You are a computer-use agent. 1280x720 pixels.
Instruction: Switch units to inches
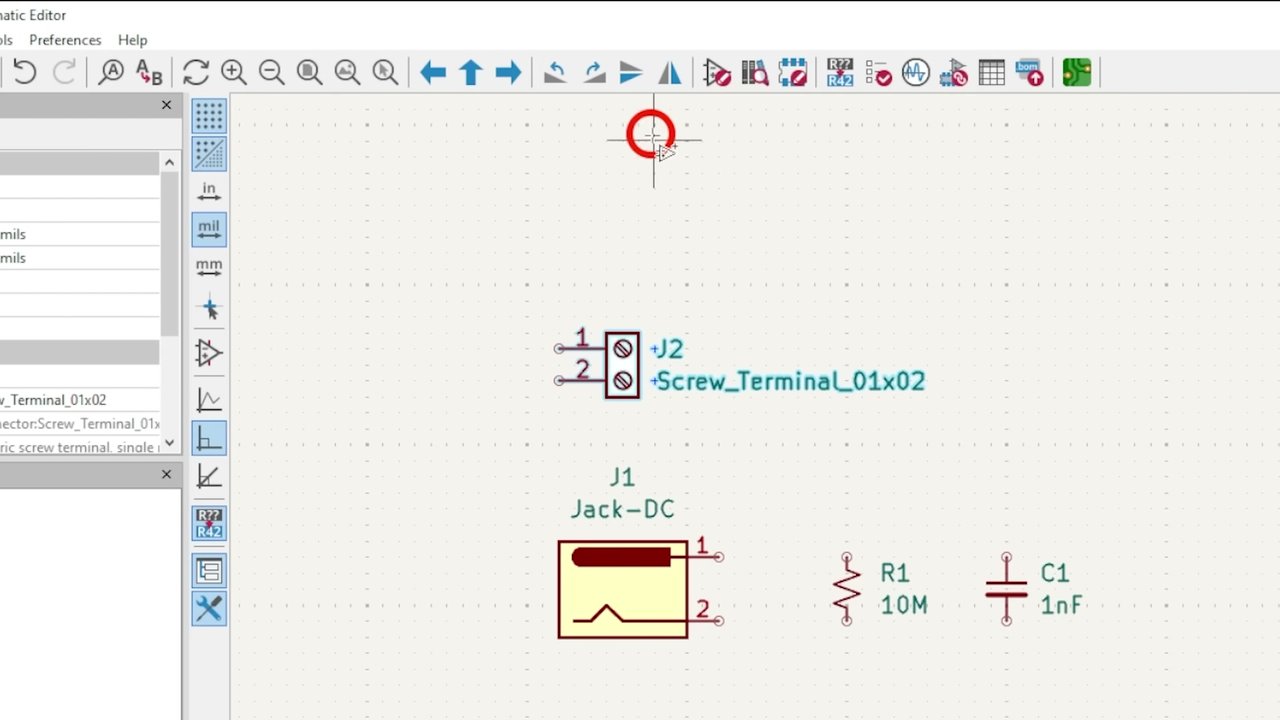point(209,192)
